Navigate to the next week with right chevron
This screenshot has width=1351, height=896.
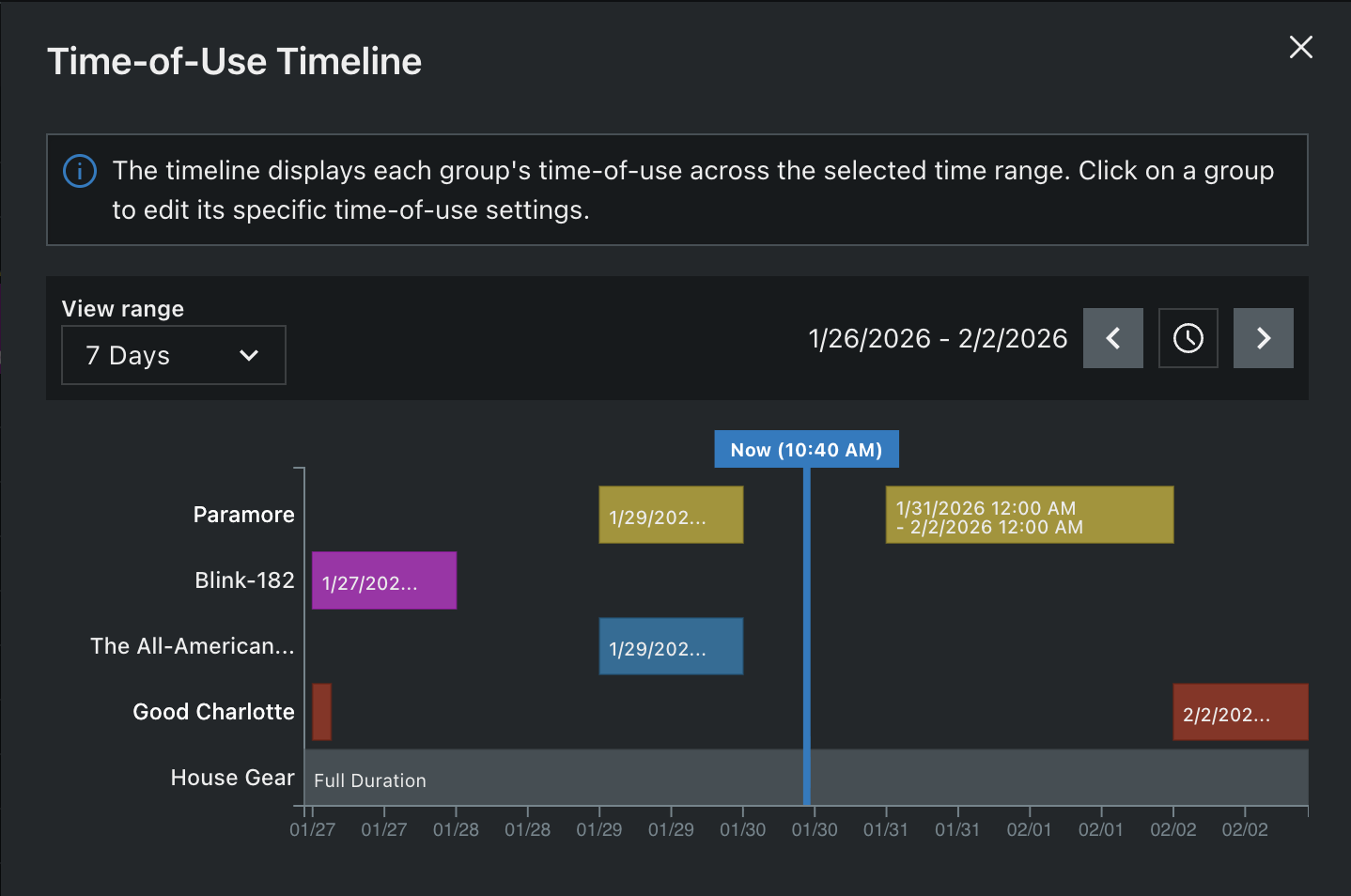coord(1263,338)
